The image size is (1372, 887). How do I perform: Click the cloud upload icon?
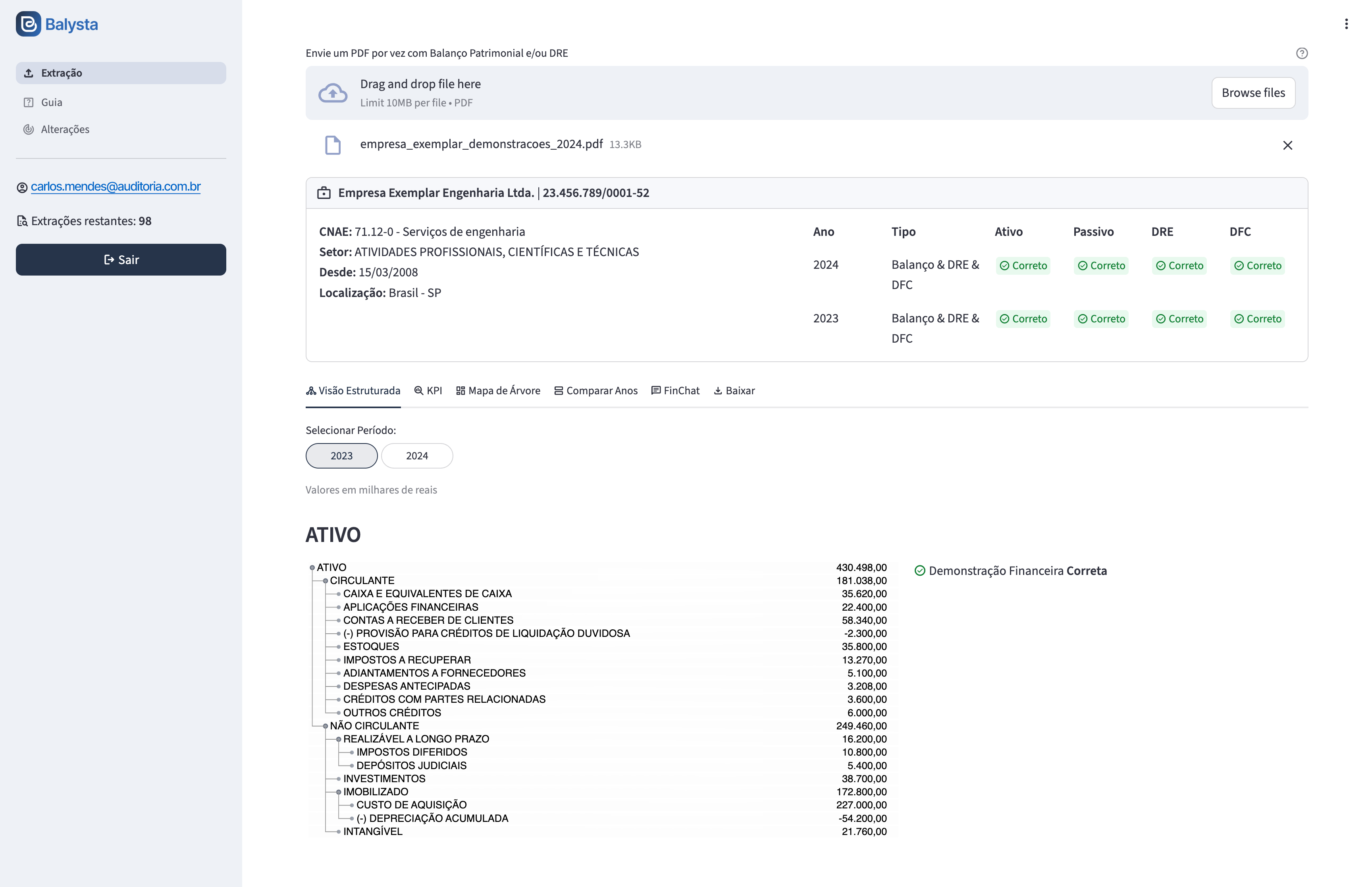tap(333, 93)
